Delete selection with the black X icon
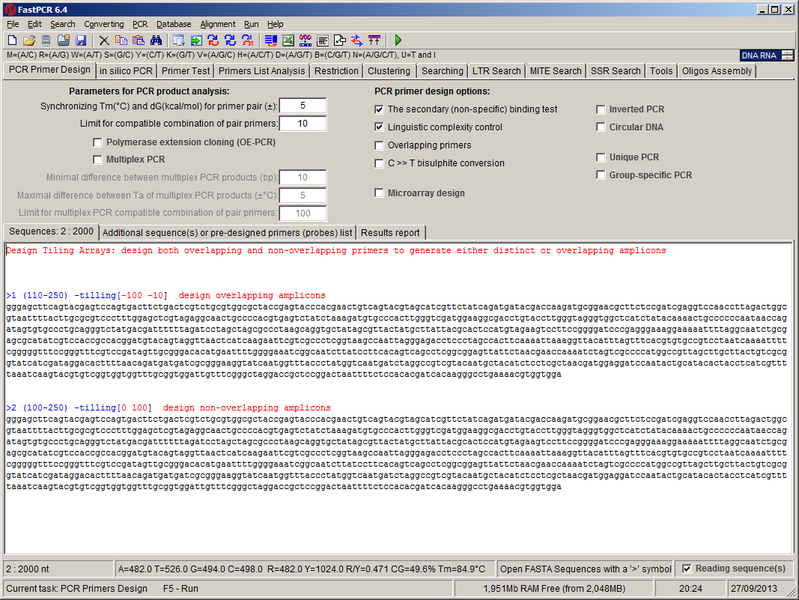799x600 pixels. (x=104, y=40)
